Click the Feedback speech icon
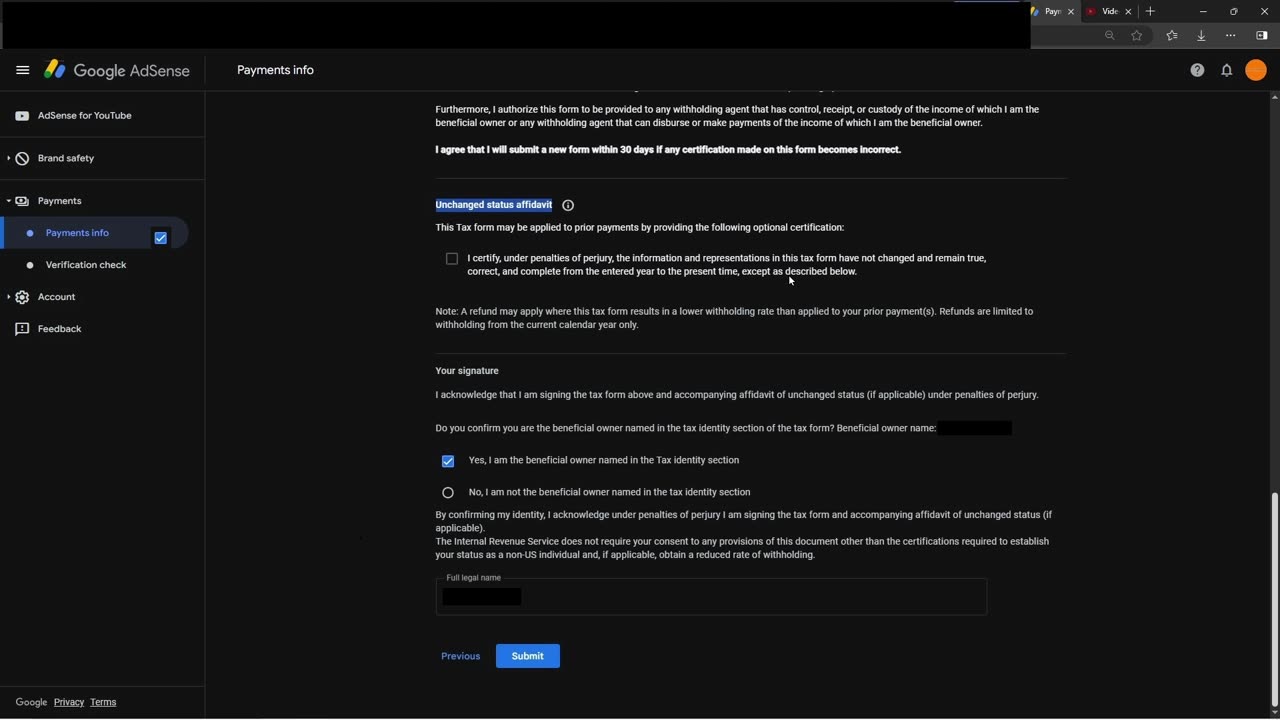The width and height of the screenshot is (1280, 720). [22, 329]
